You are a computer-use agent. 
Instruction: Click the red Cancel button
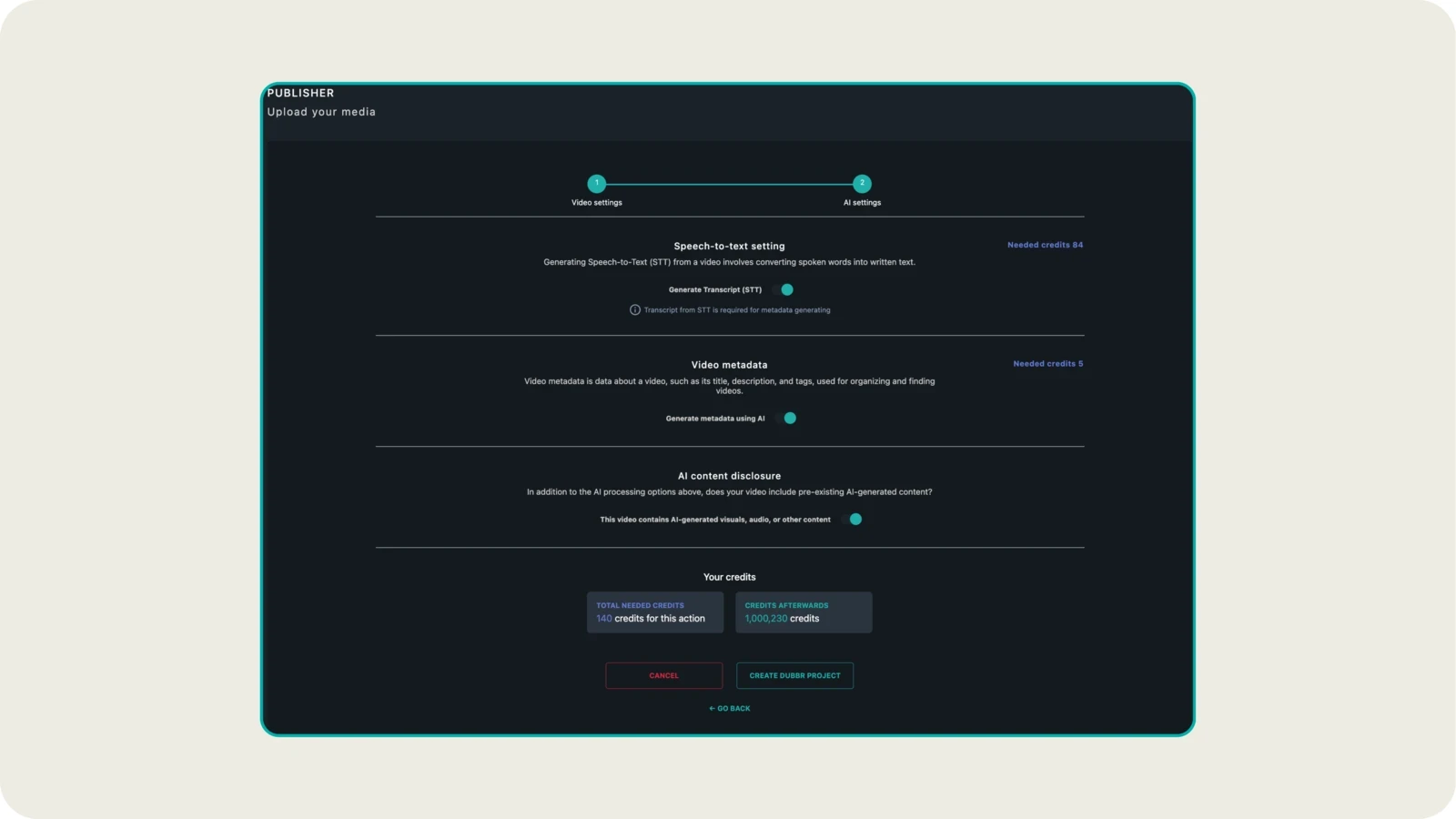pyautogui.click(x=664, y=675)
